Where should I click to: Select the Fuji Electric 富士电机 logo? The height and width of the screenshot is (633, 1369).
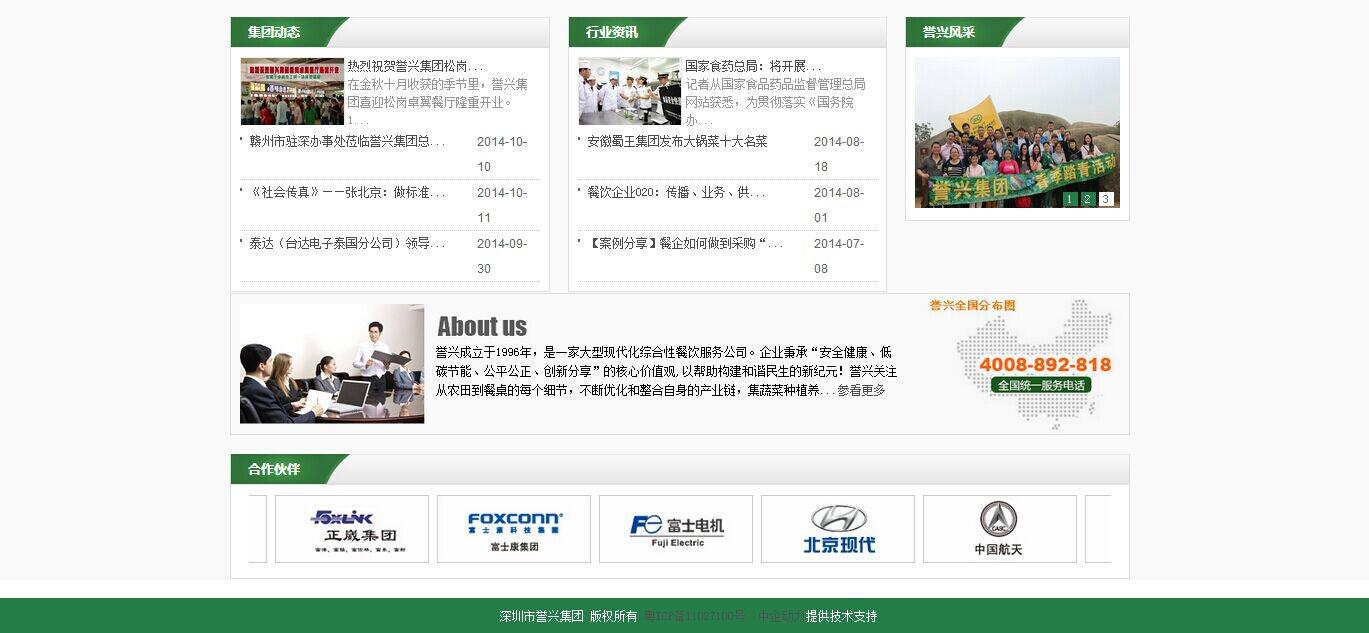676,529
